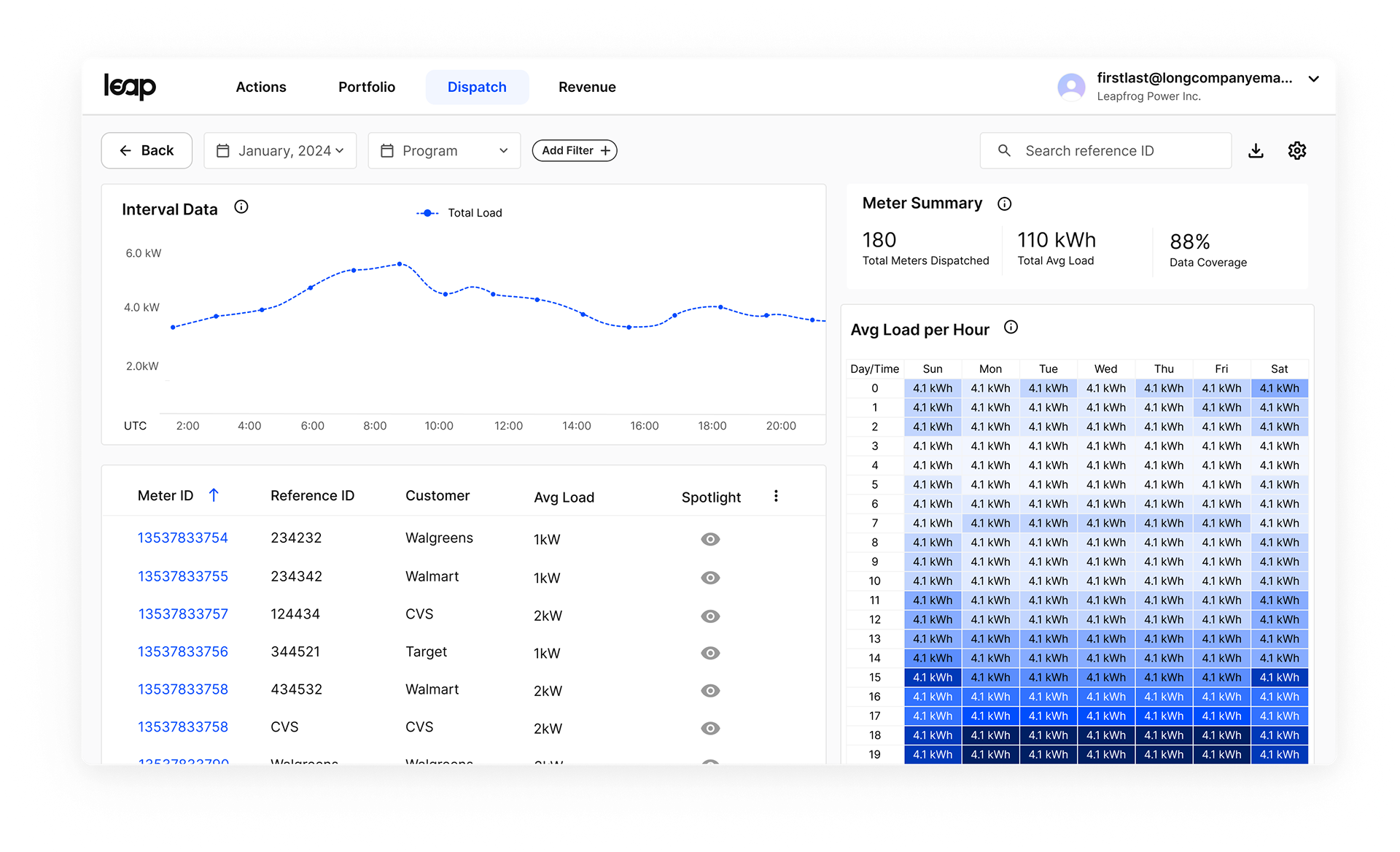Switch to the Revenue tab
This screenshot has width=1400, height=852.
click(x=587, y=87)
